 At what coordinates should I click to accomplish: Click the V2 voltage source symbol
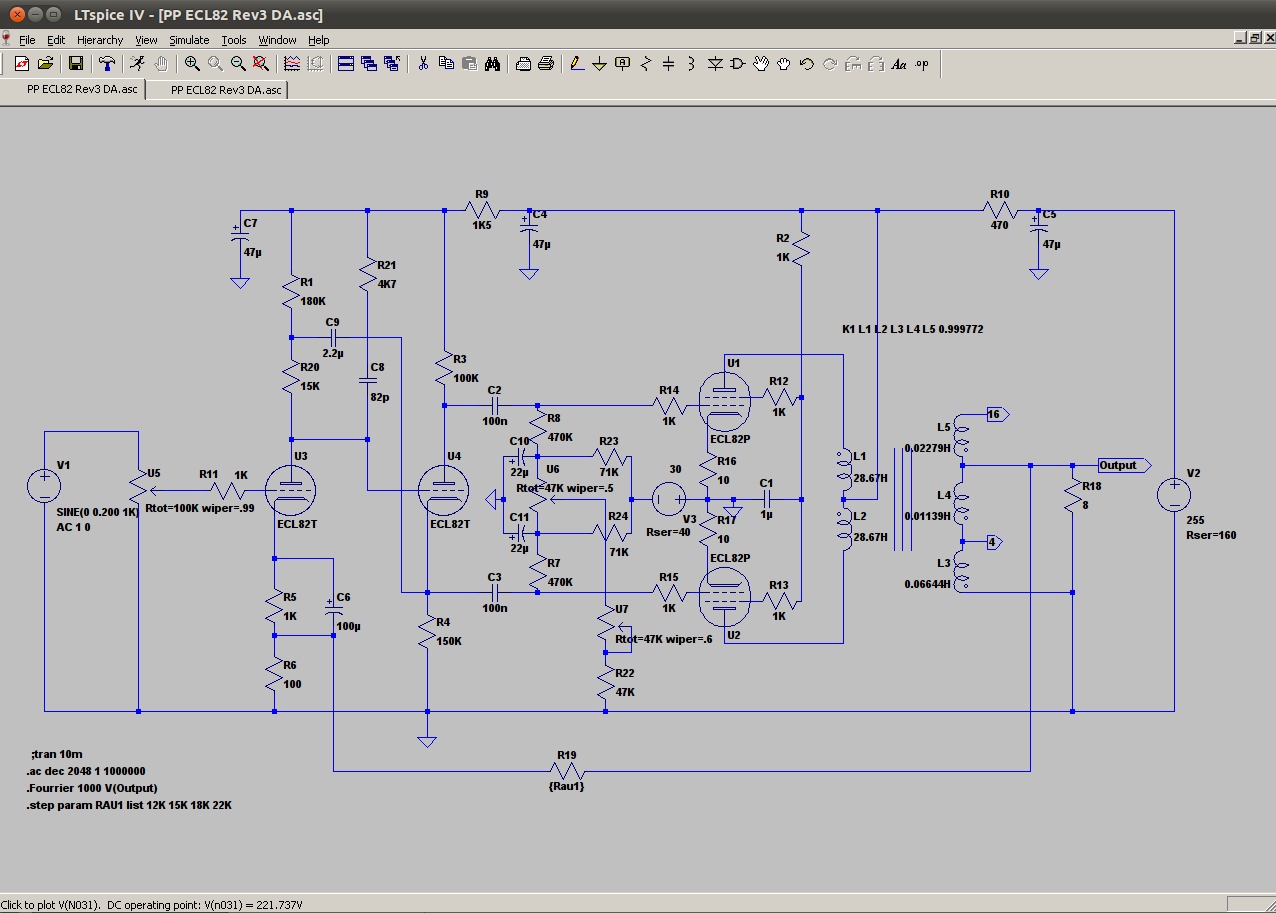click(1174, 496)
